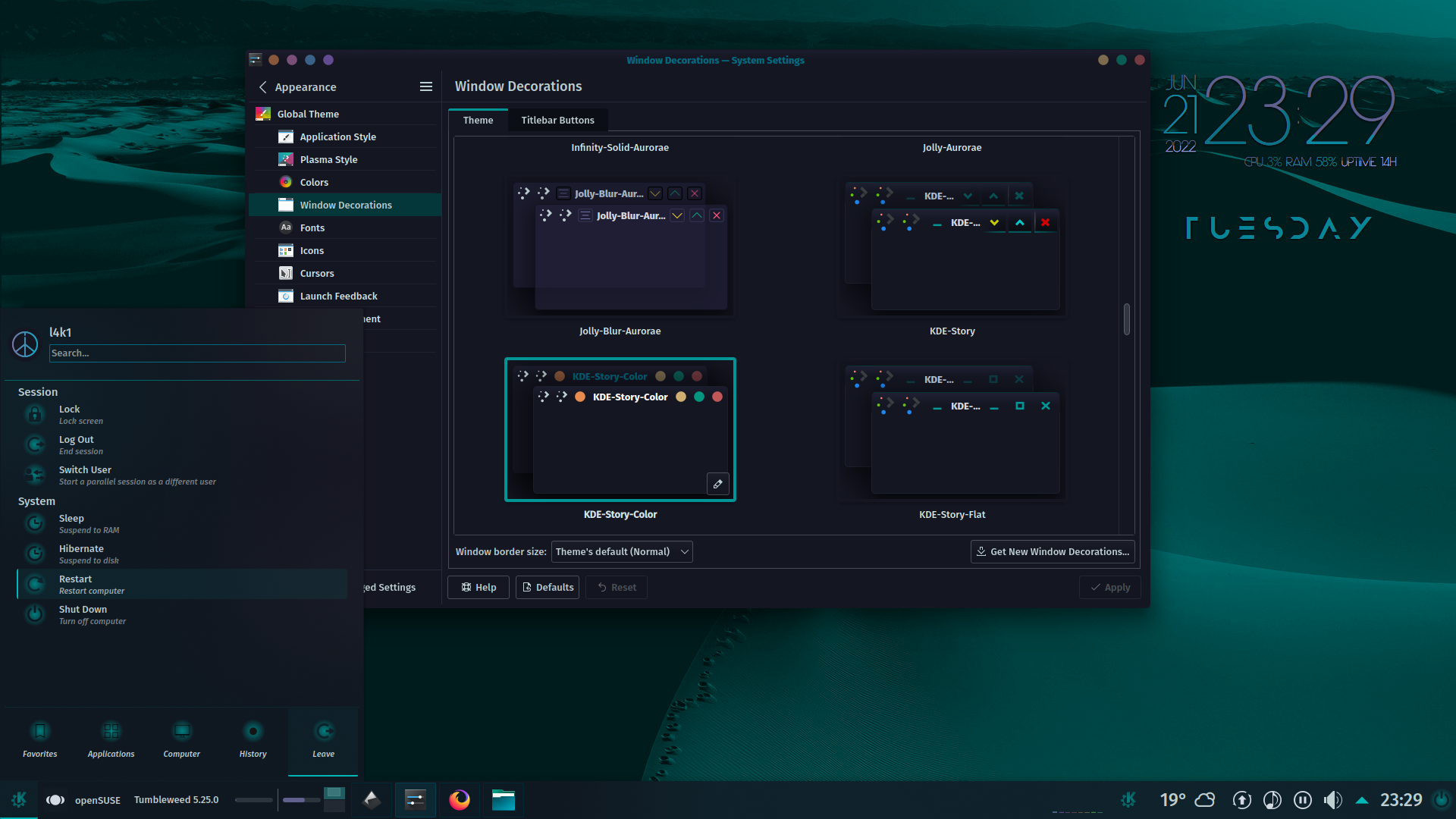Choose the KDE-Story-Flat decoration preview
This screenshot has height=819, width=1456.
[952, 430]
